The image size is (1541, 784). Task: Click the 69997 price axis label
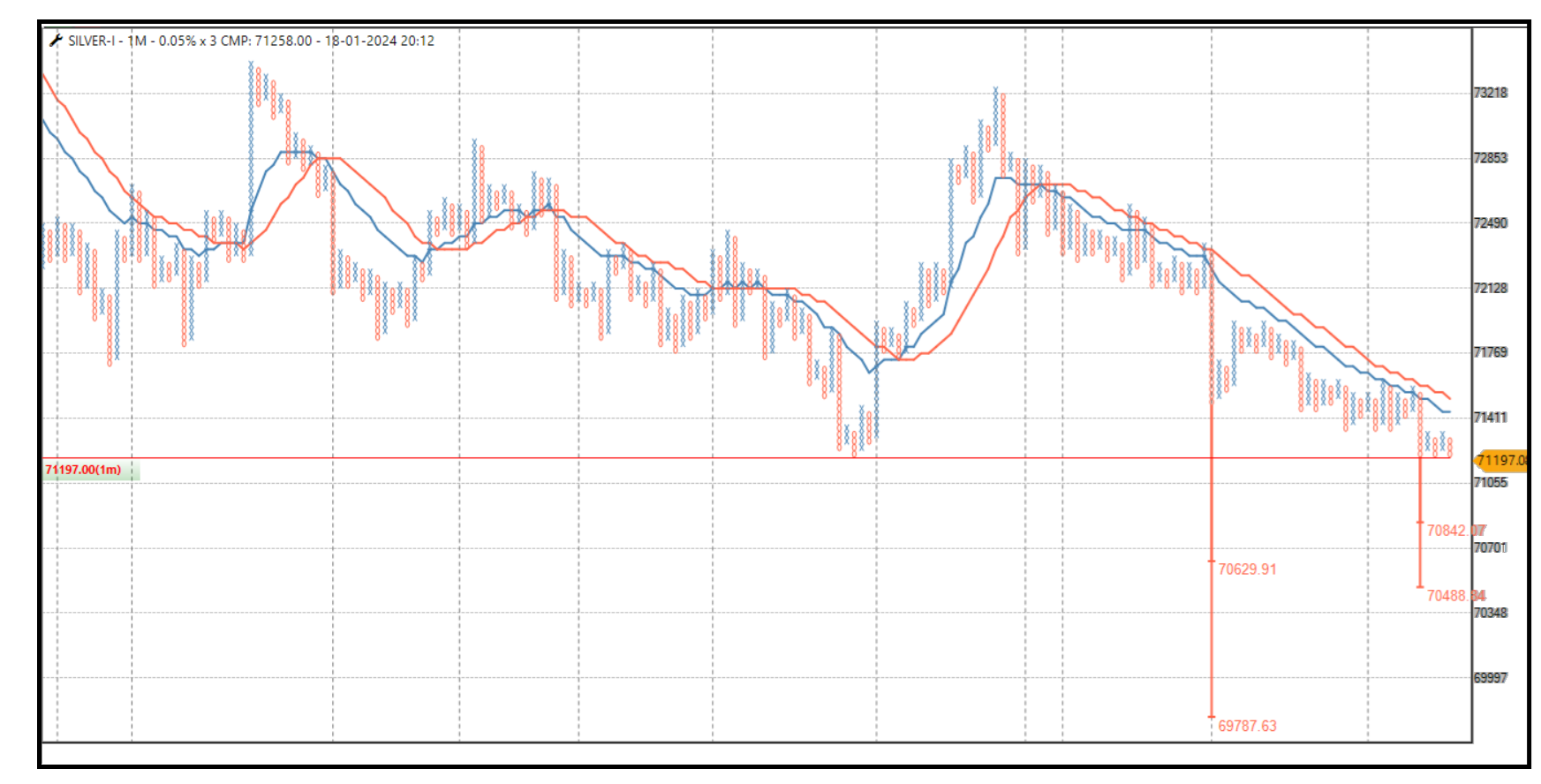[x=1490, y=678]
